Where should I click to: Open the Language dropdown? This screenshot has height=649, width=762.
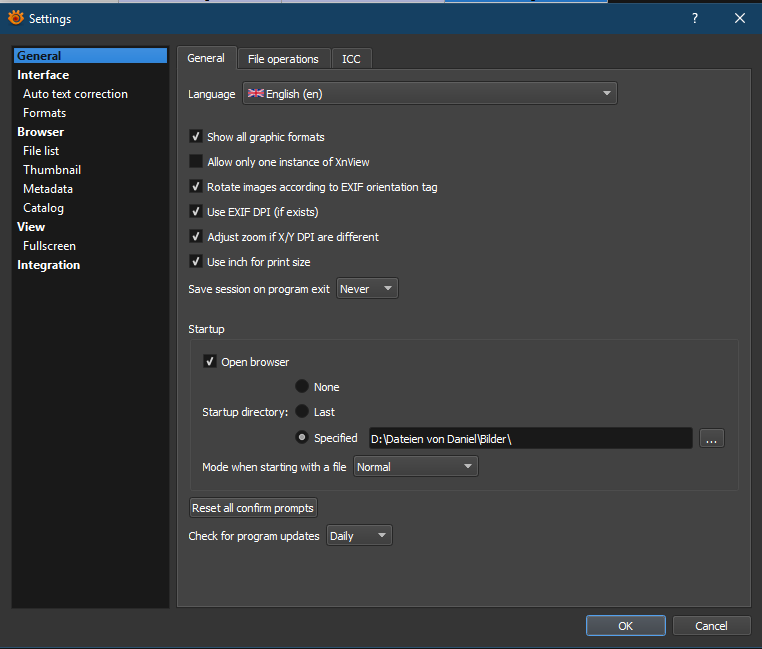[x=430, y=93]
